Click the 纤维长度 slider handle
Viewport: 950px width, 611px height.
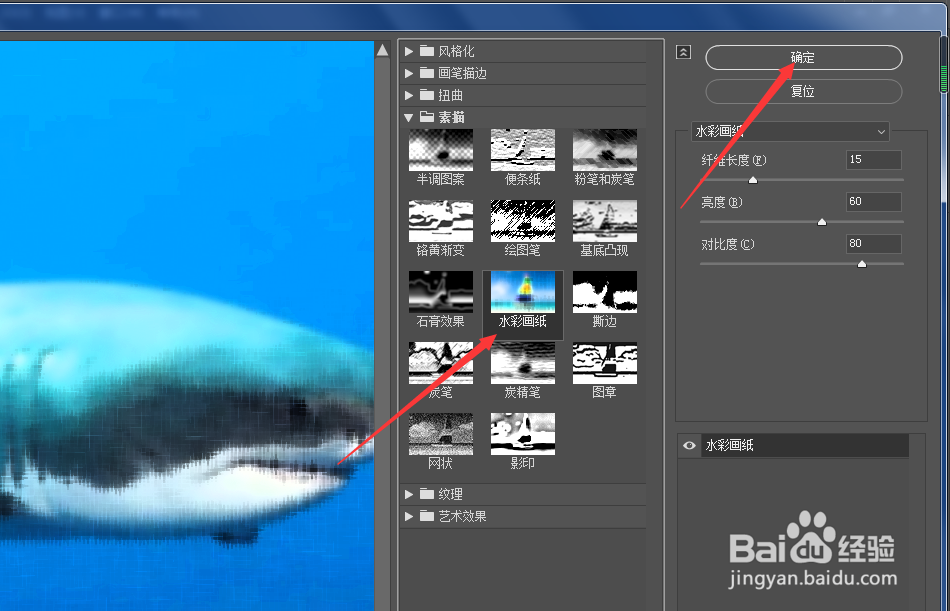(x=753, y=180)
